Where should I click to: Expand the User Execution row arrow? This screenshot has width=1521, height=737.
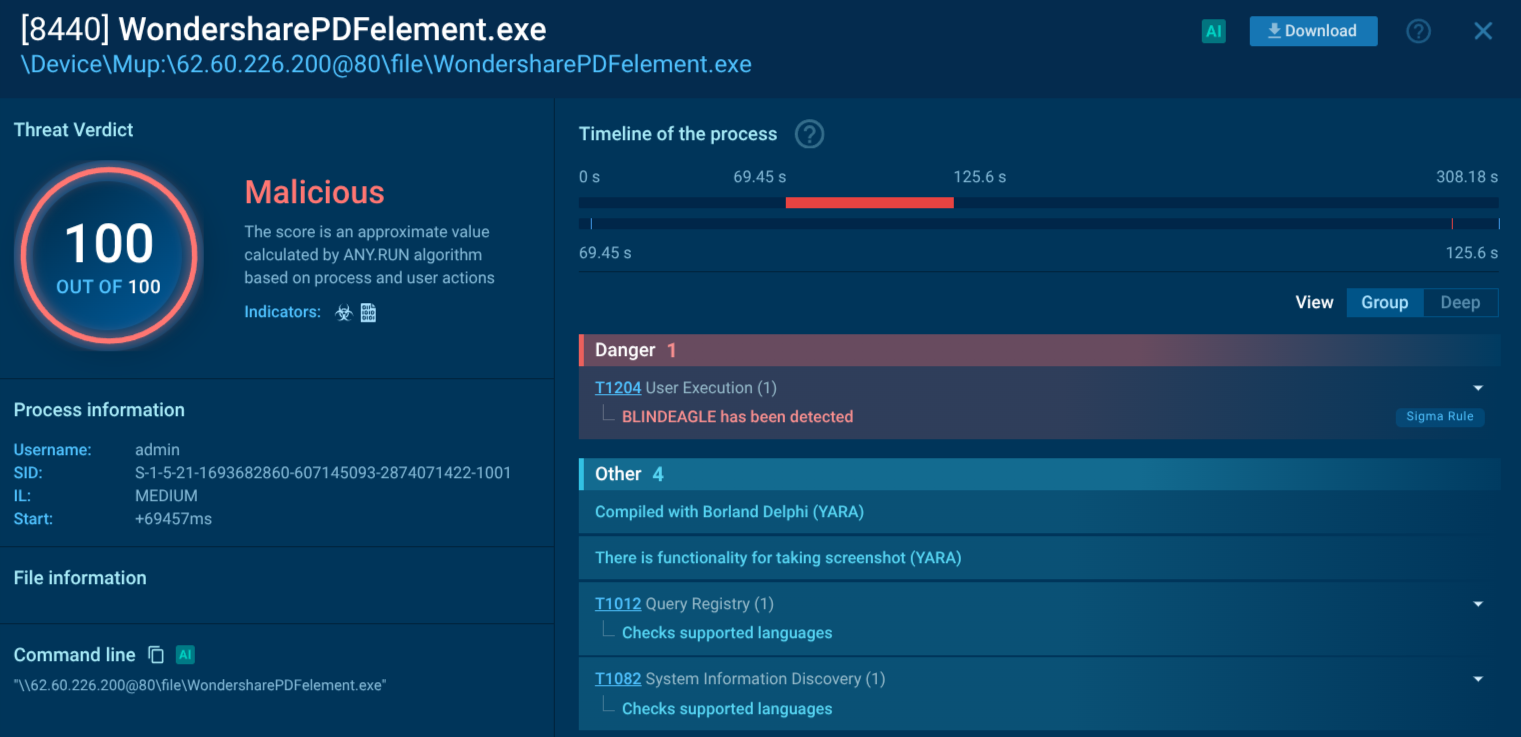(1478, 388)
